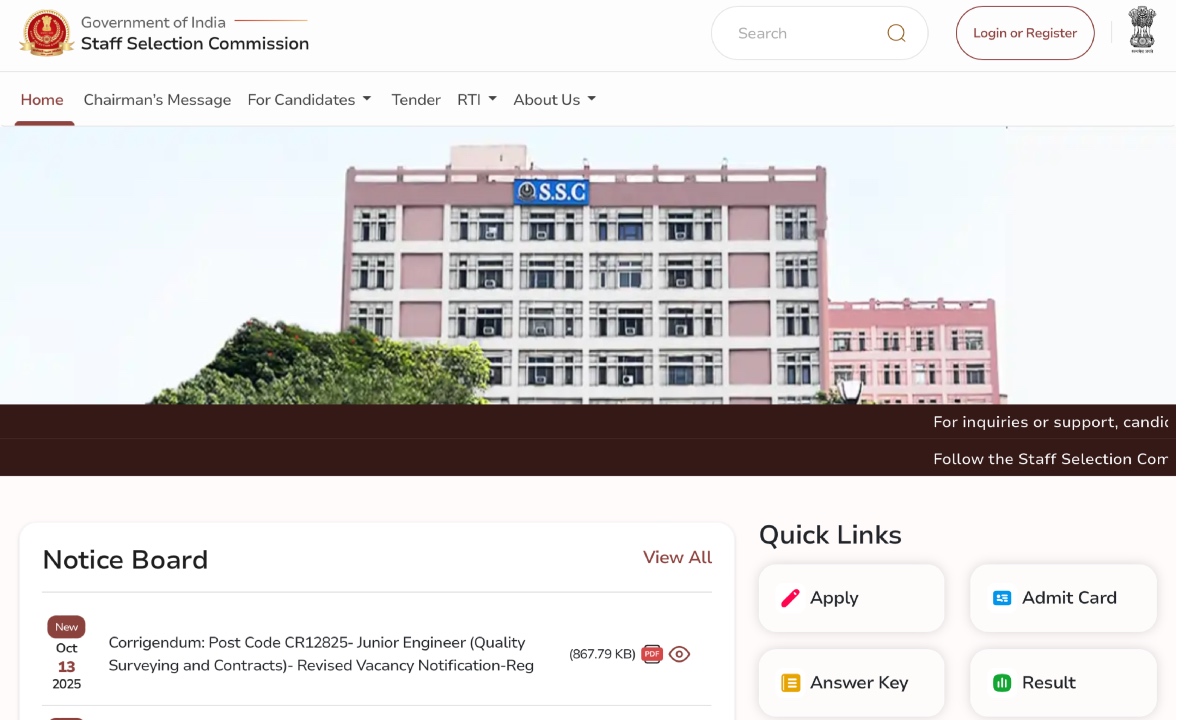Open the Junior Engineer corrigendum notice
The width and height of the screenshot is (1200, 720).
(321, 654)
